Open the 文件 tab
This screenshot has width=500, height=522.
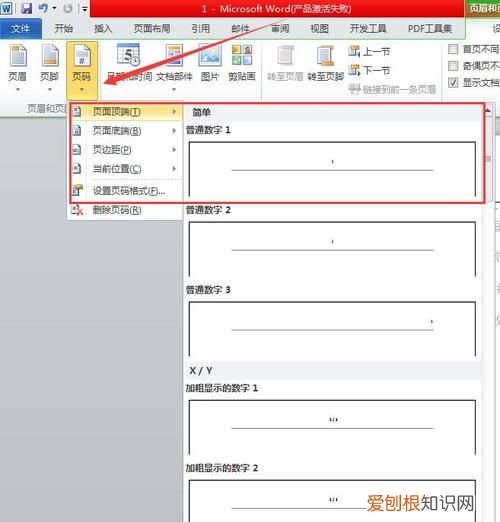click(21, 29)
